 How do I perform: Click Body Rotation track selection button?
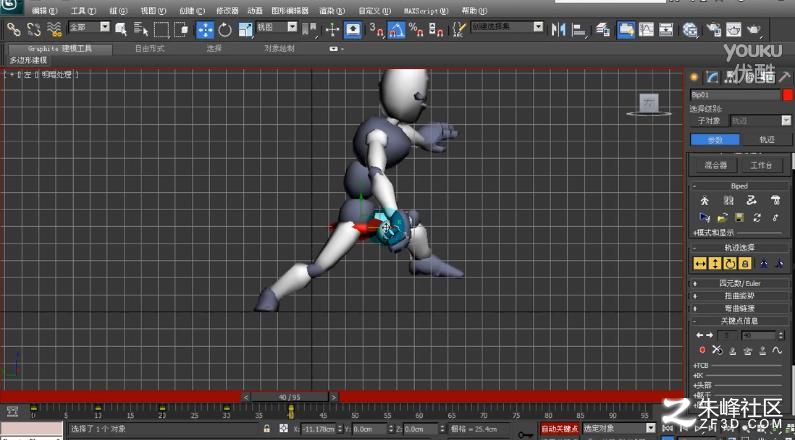point(730,263)
